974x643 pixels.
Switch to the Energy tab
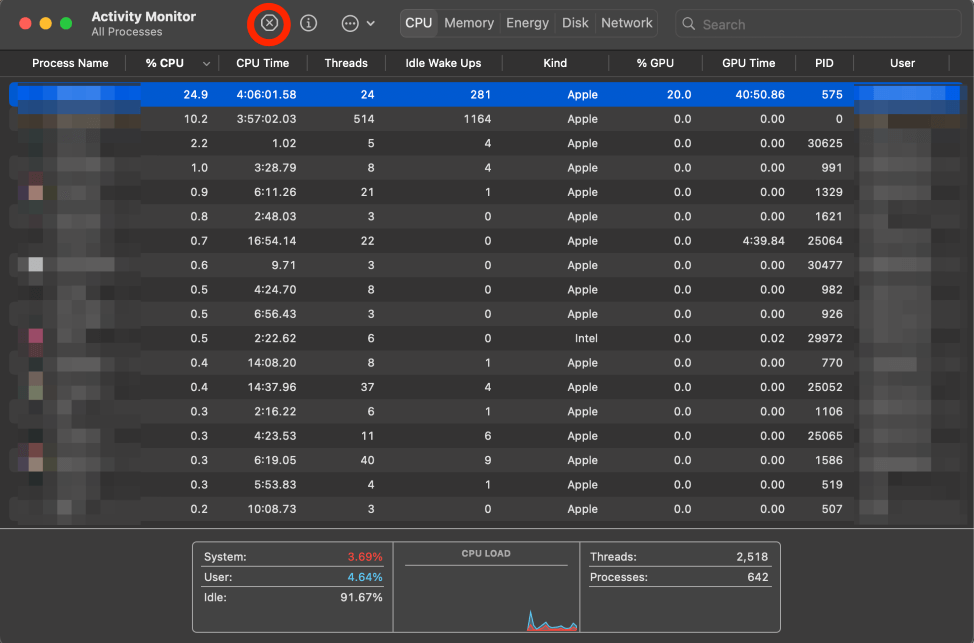527,23
